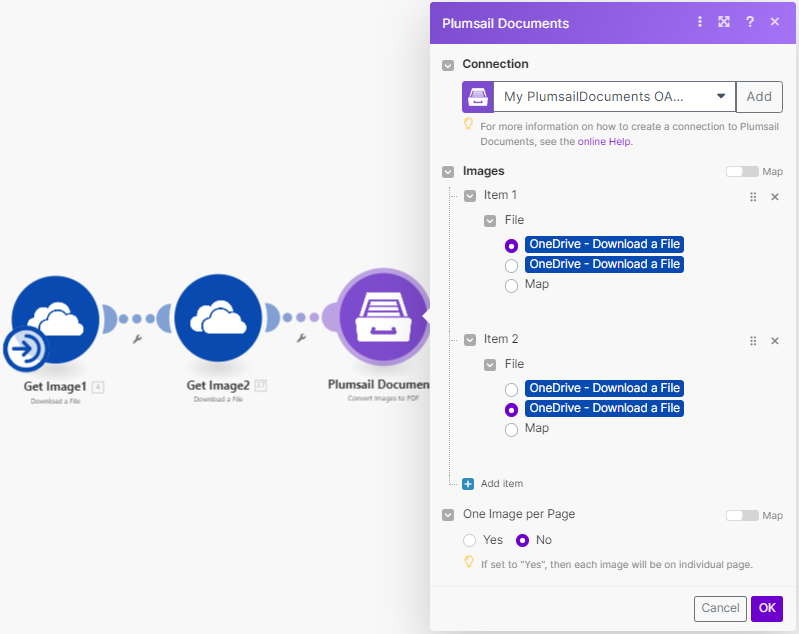Remove Item 2 from Images
Viewport: 799px width, 634px height.
click(775, 341)
